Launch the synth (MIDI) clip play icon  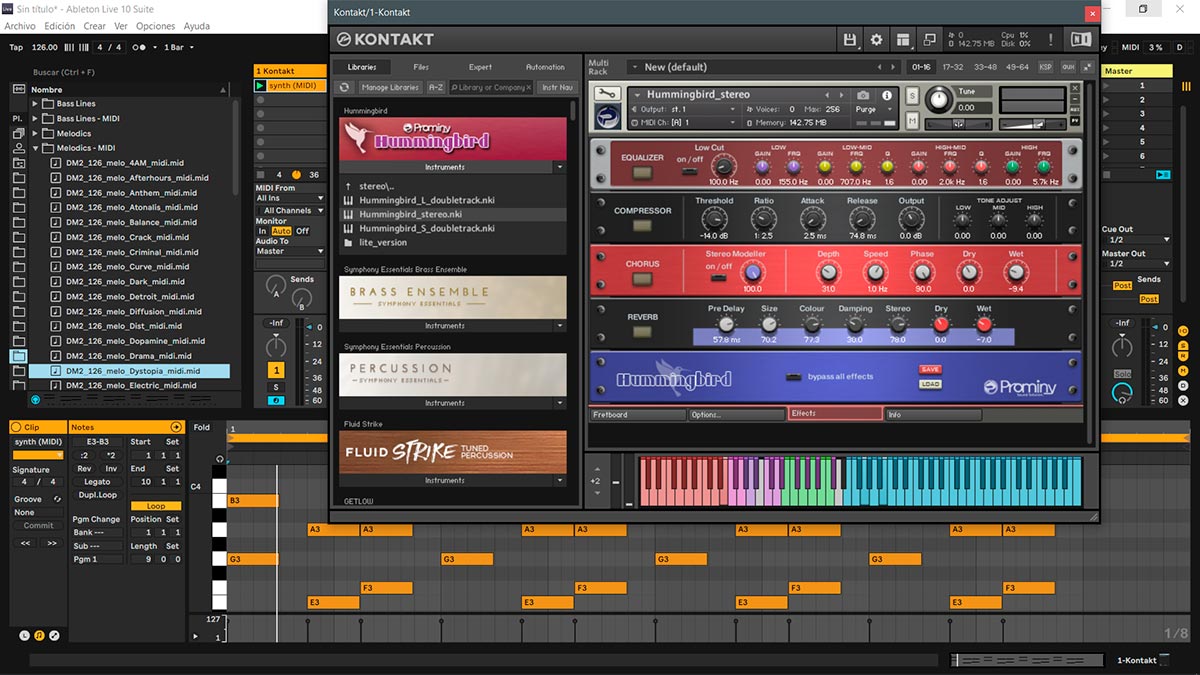261,86
